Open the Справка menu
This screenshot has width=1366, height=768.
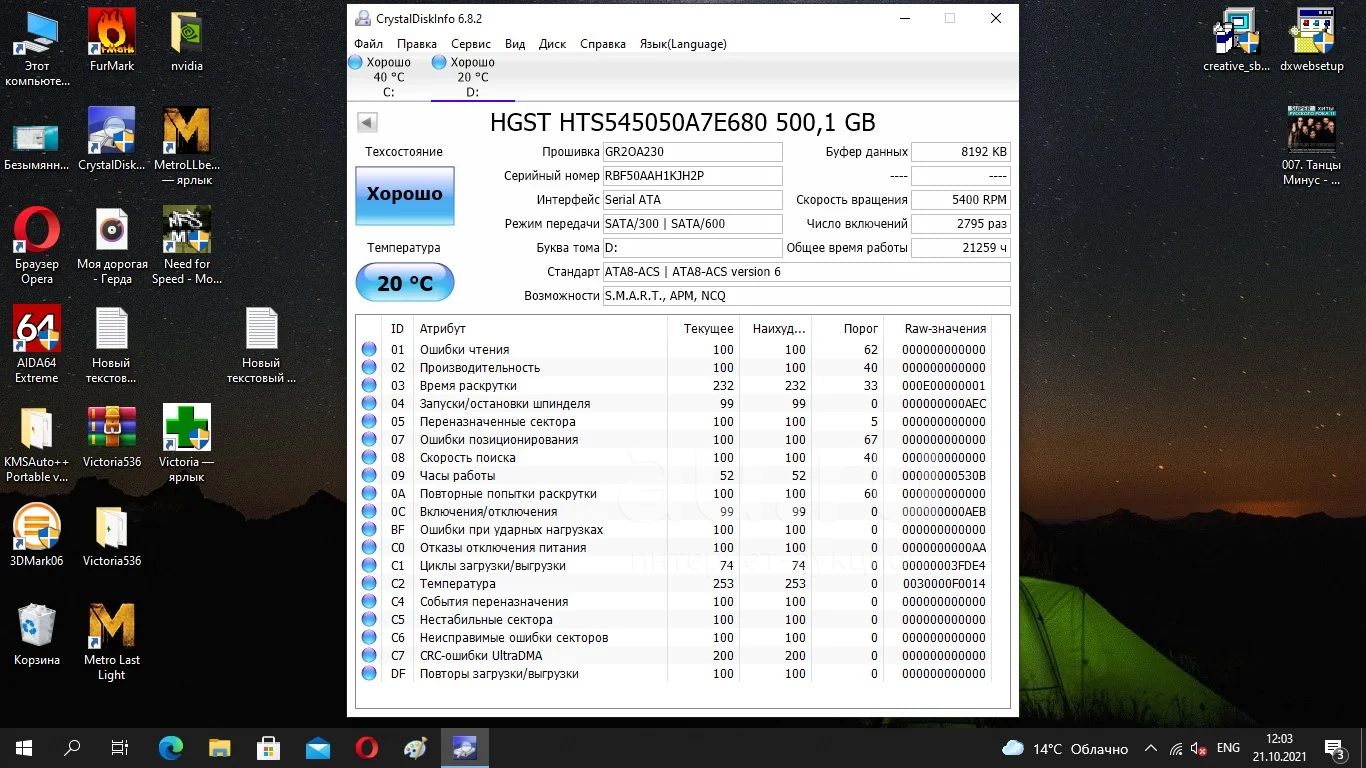[603, 44]
